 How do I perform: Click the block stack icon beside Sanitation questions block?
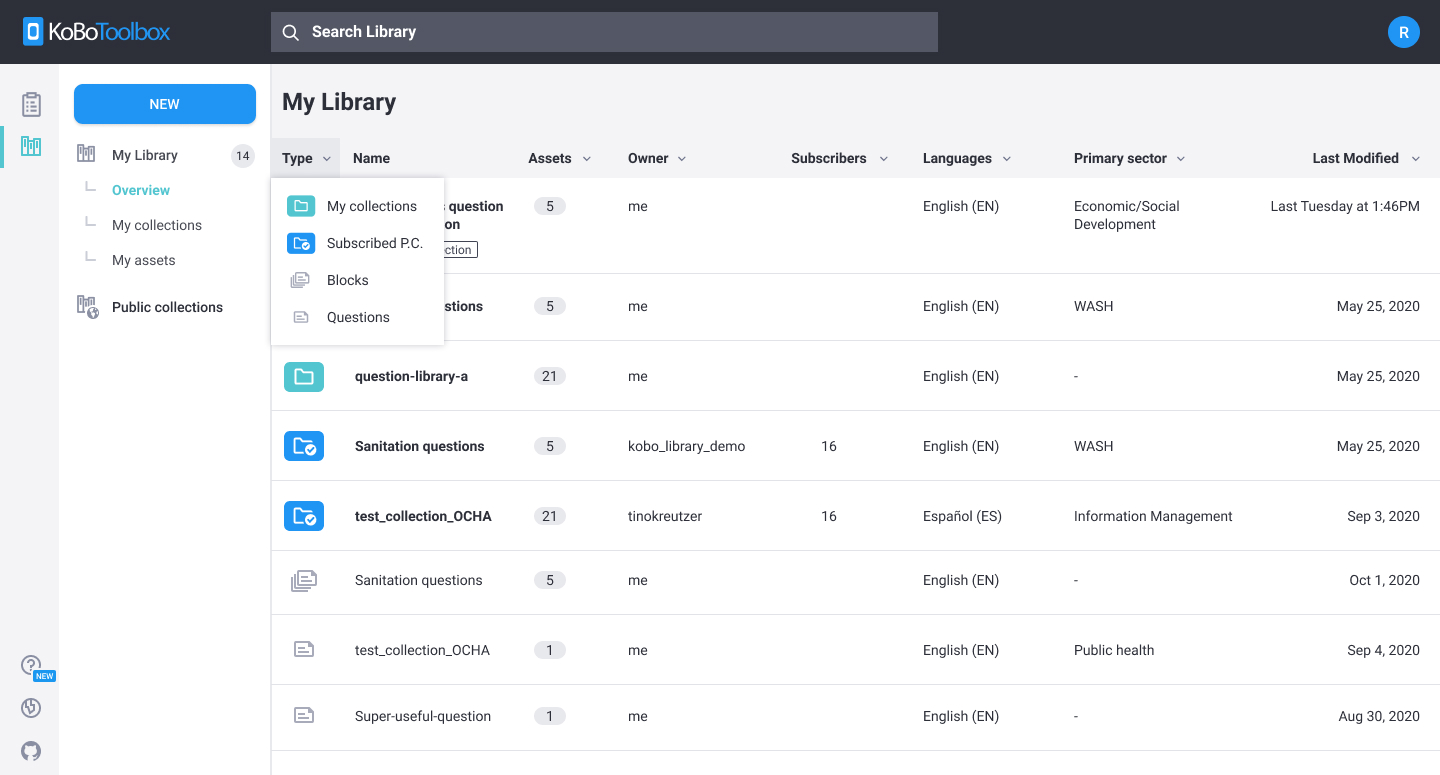pos(303,580)
